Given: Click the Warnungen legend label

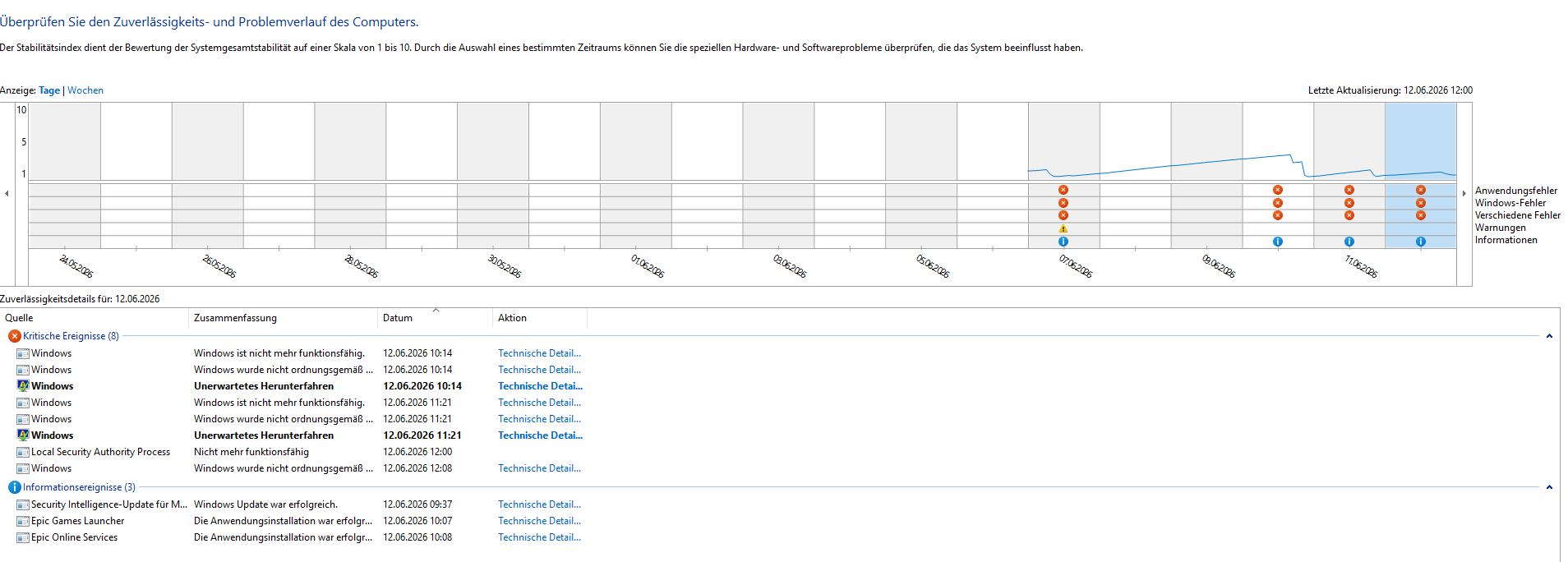Looking at the screenshot, I should 1500,228.
